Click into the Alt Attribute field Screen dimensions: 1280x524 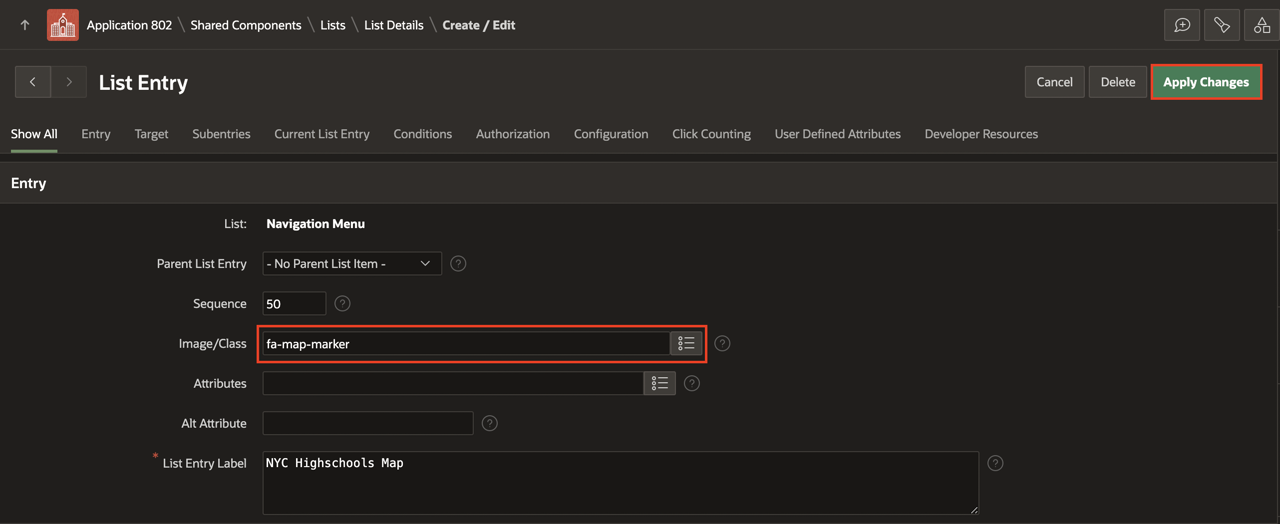pos(367,423)
